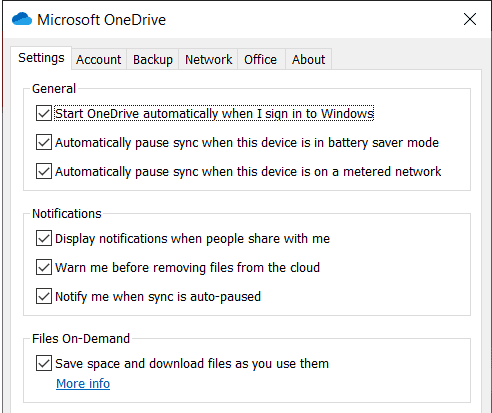Toggle pause sync on metered network checkbox
The image size is (492, 413).
tap(44, 171)
